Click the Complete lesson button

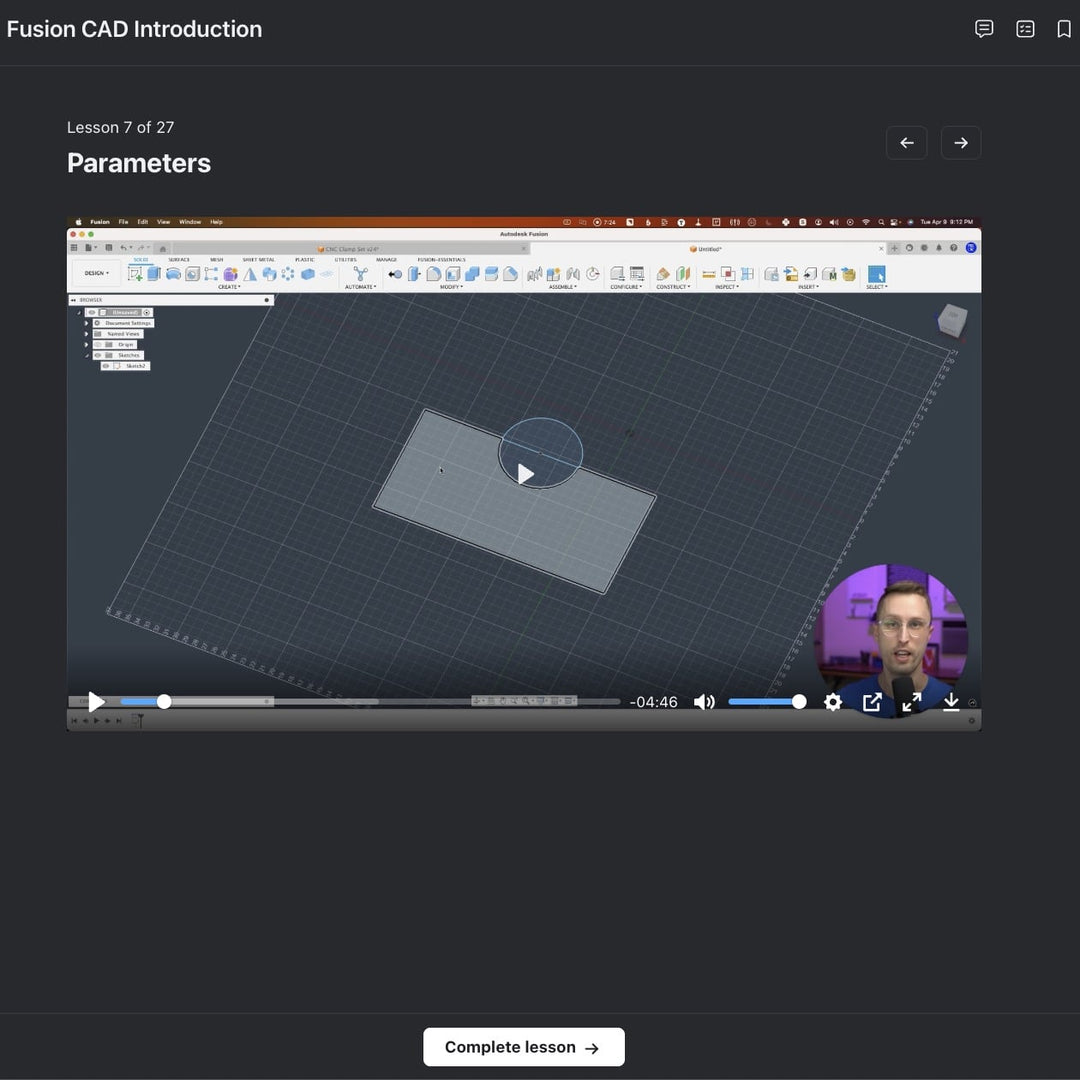(523, 1047)
